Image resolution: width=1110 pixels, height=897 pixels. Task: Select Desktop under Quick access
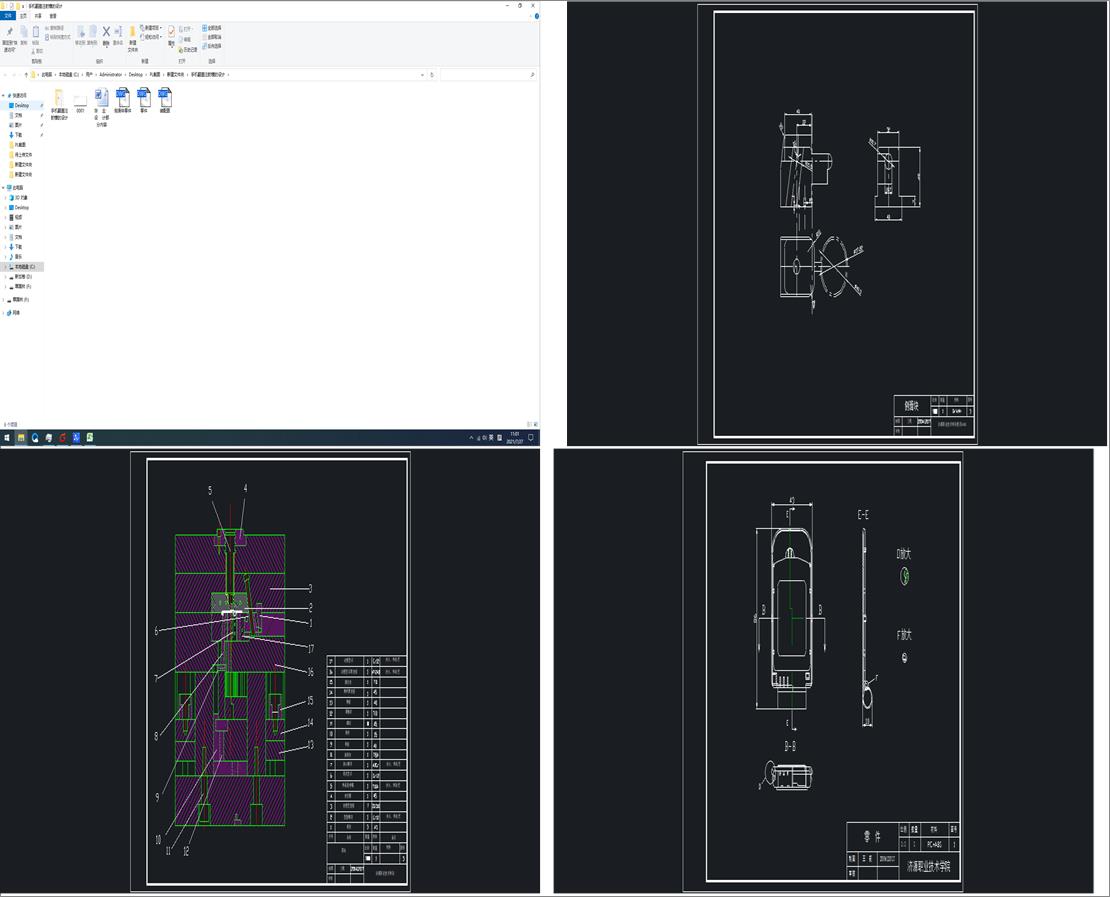click(x=22, y=105)
